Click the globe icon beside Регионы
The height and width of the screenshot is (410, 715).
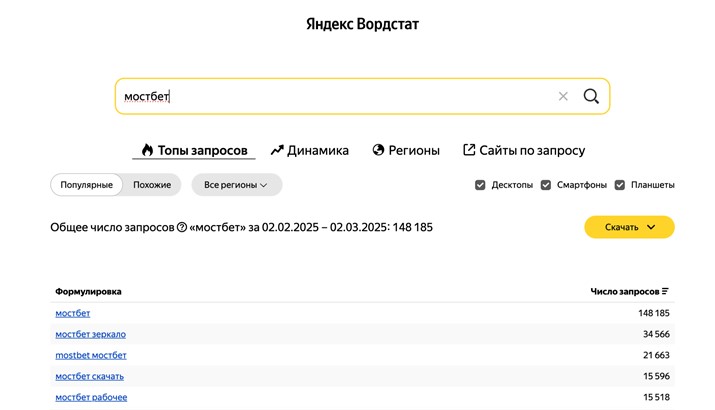point(378,150)
